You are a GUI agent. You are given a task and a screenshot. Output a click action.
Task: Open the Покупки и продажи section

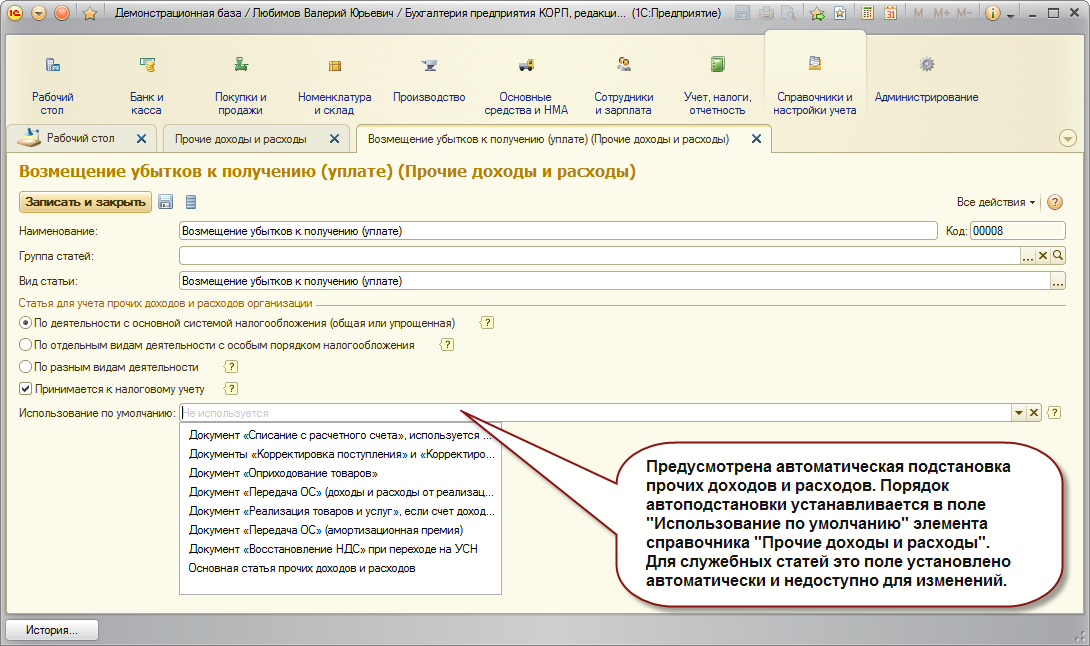coord(241,85)
